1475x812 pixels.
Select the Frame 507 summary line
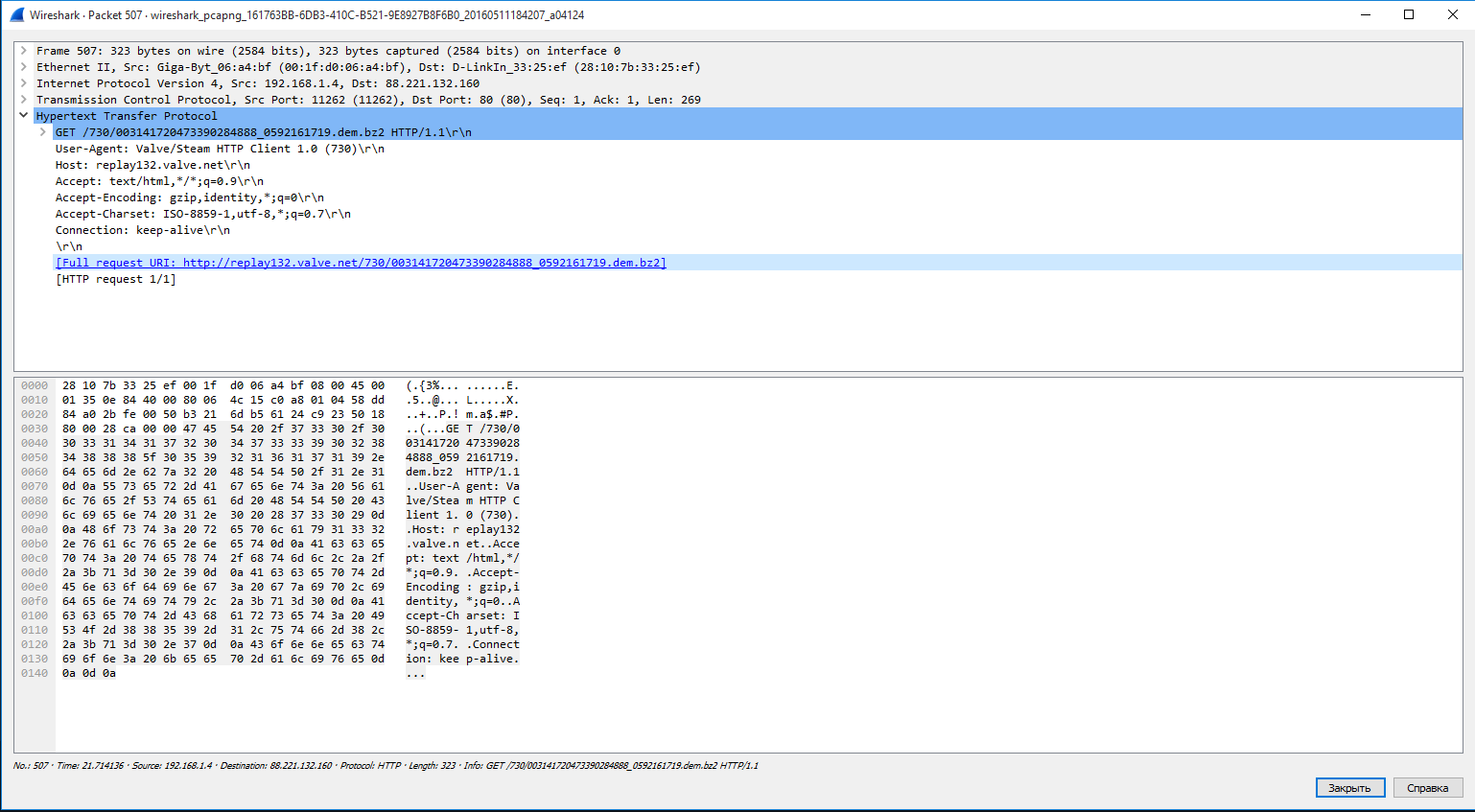point(328,51)
